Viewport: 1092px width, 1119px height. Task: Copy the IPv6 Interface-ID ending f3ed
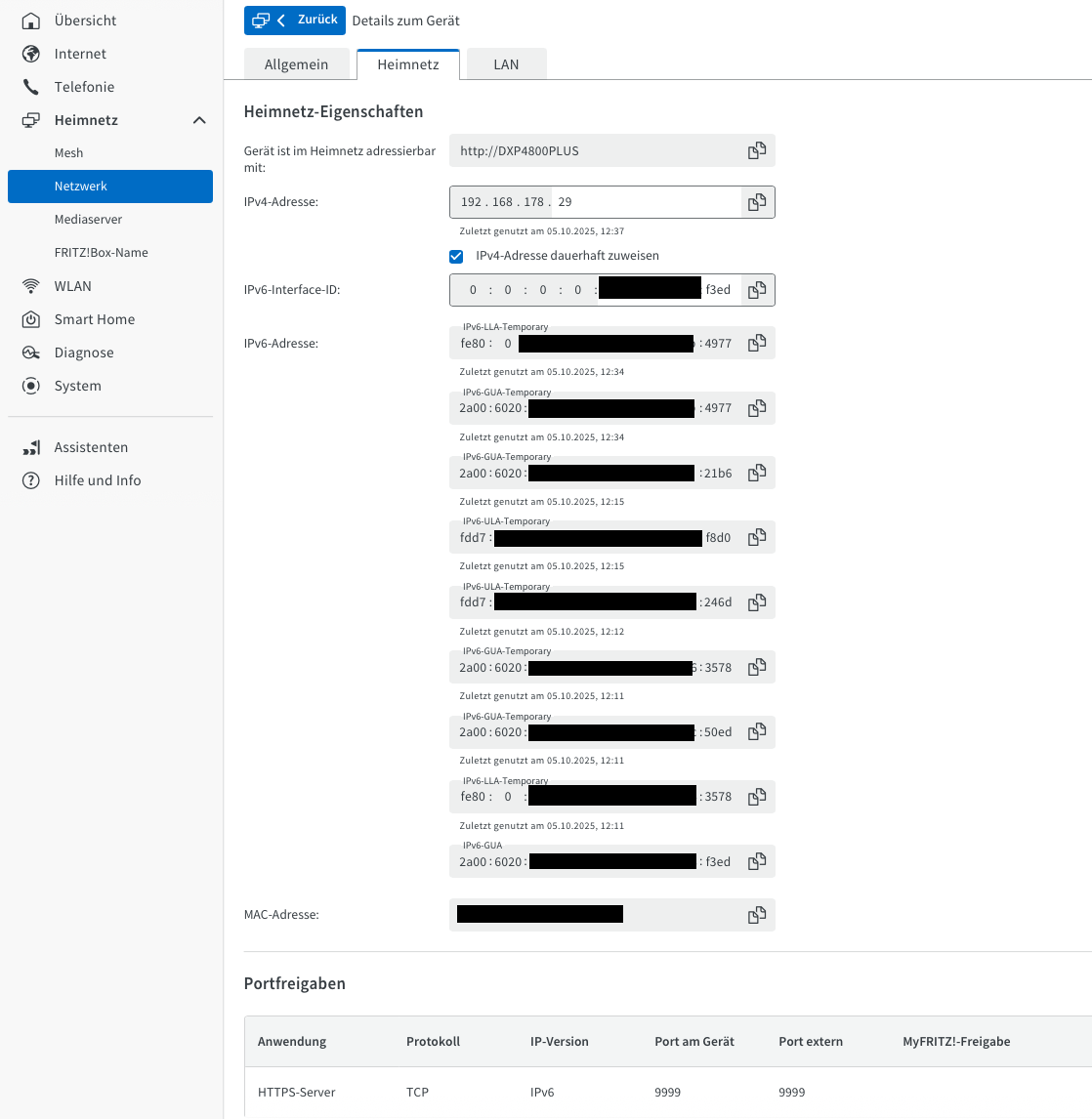tap(757, 290)
